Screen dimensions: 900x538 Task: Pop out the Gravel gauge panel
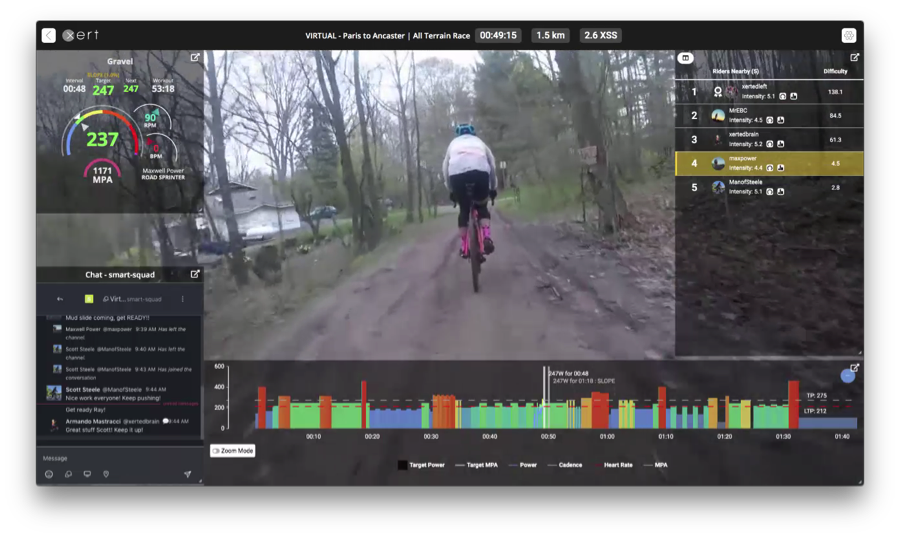click(195, 58)
